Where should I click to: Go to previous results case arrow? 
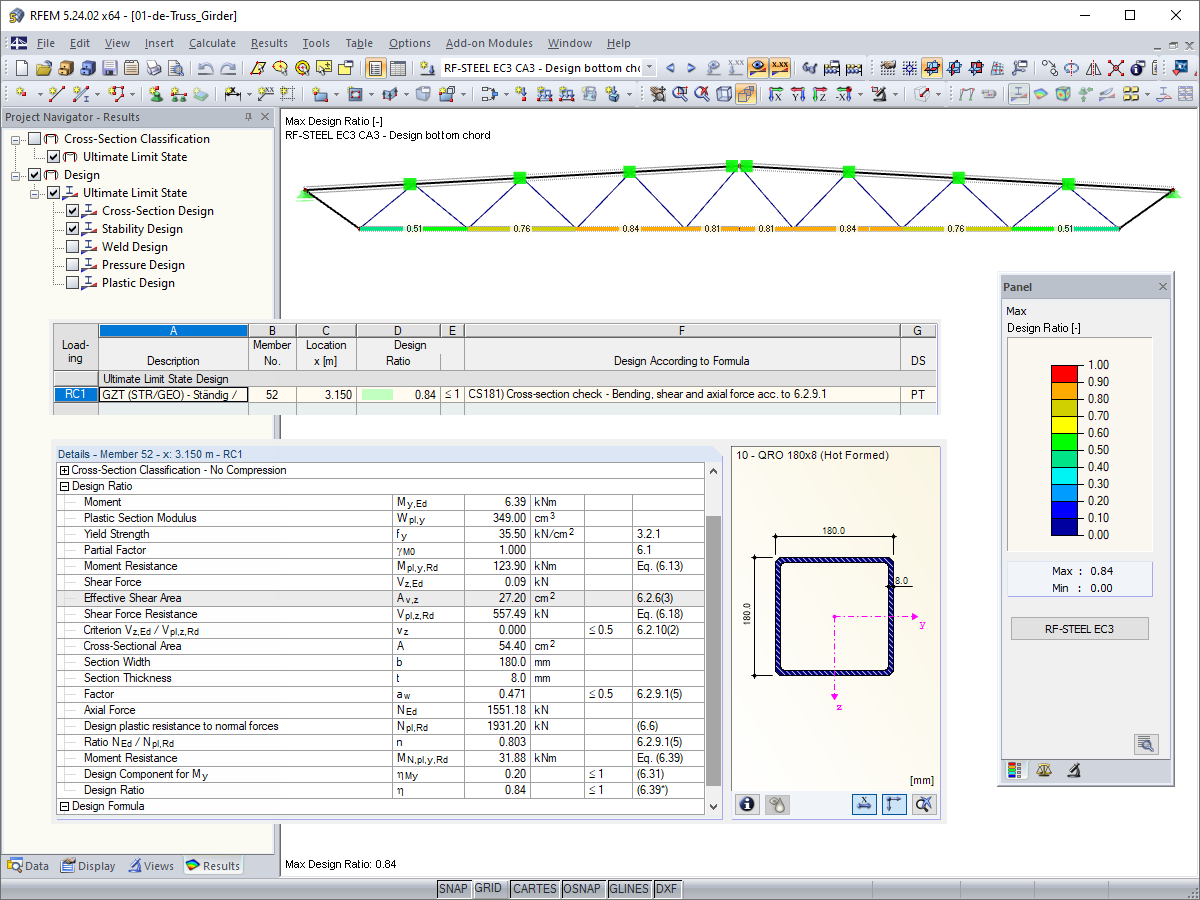(x=670, y=68)
